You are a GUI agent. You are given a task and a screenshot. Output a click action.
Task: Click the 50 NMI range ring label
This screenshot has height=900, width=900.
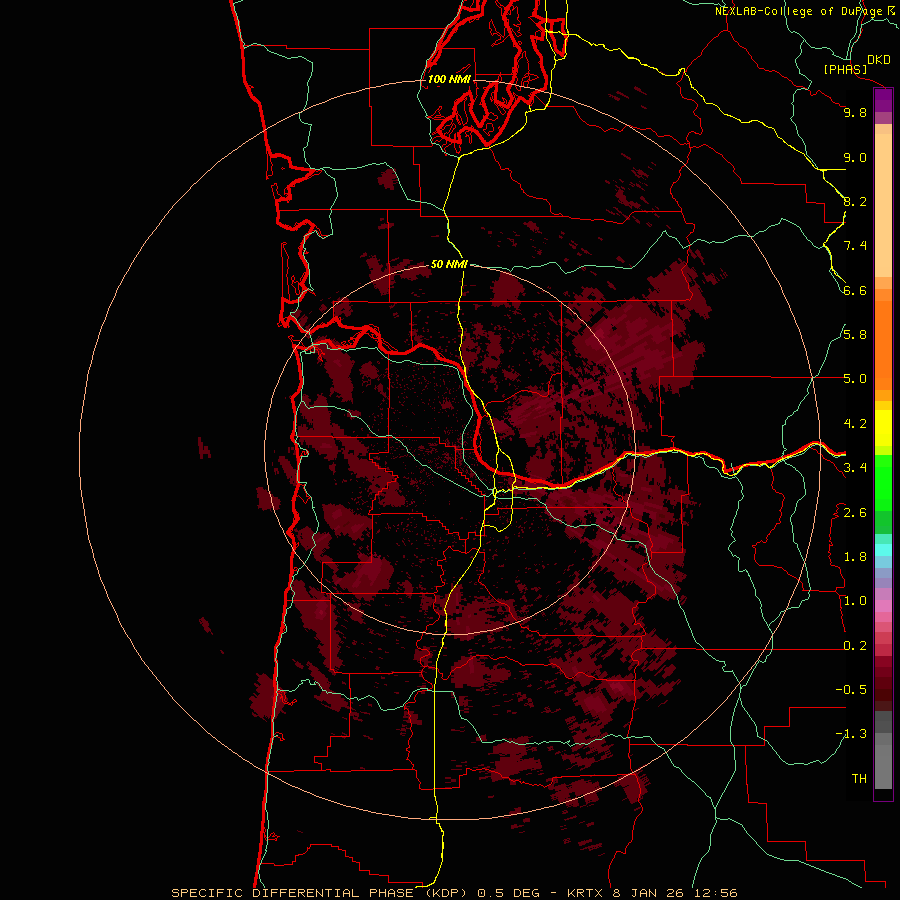point(449,264)
